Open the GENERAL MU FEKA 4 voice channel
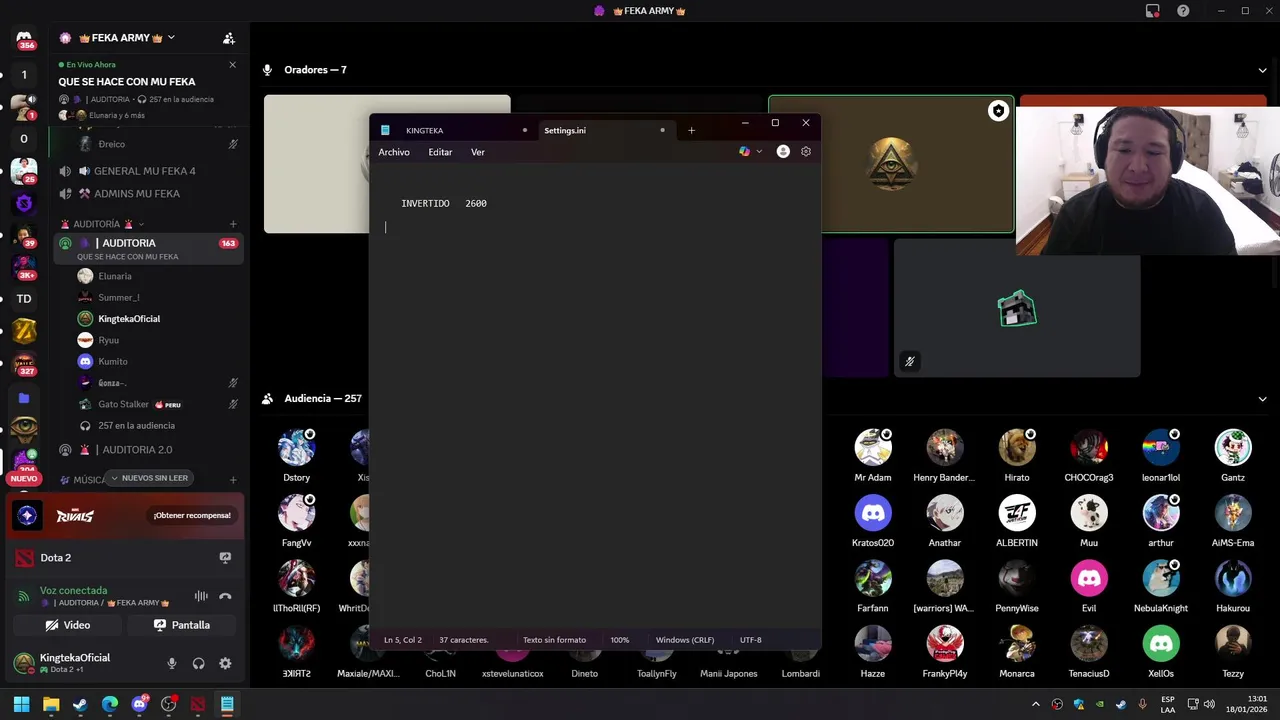The height and width of the screenshot is (720, 1280). point(145,171)
